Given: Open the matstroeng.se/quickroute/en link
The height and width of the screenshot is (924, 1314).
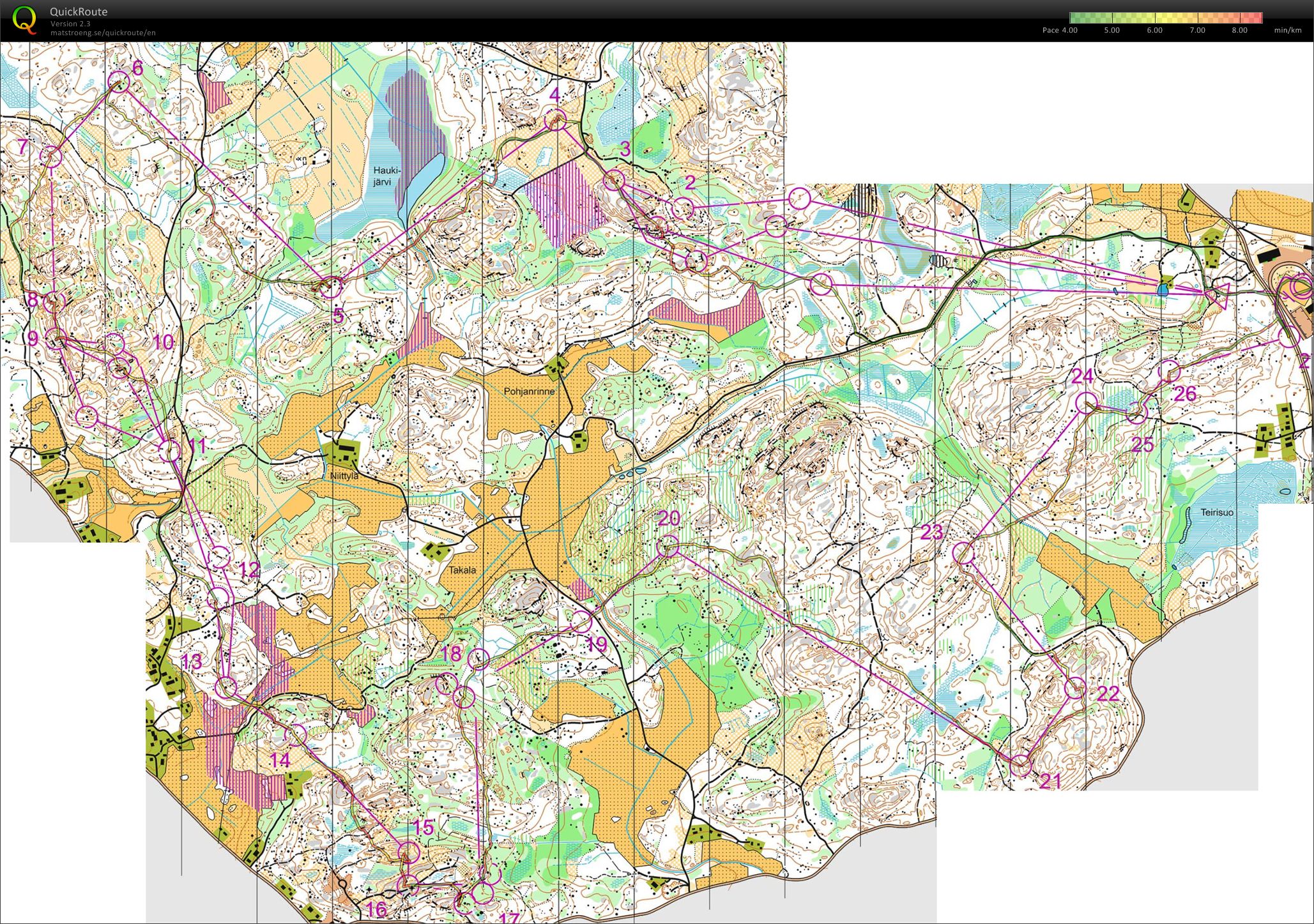Looking at the screenshot, I should 103,33.
